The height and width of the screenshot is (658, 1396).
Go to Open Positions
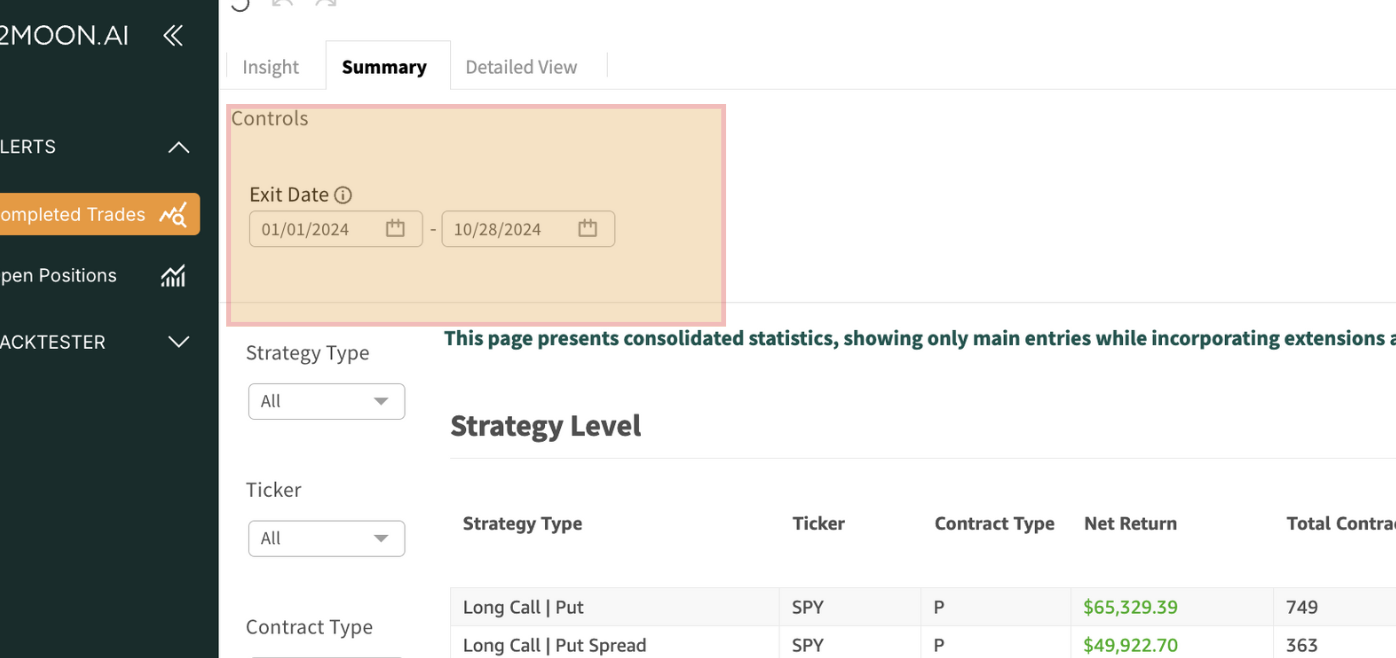(60, 276)
